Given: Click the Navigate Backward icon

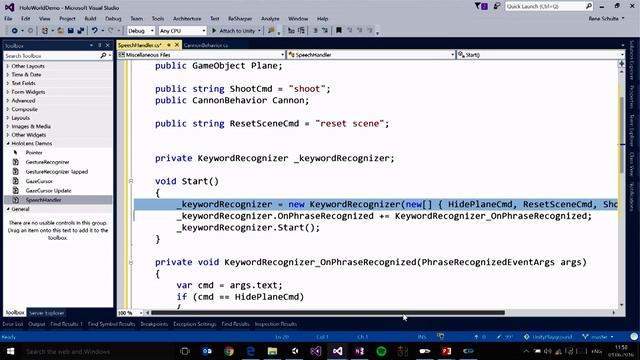Looking at the screenshot, I should point(14,31).
